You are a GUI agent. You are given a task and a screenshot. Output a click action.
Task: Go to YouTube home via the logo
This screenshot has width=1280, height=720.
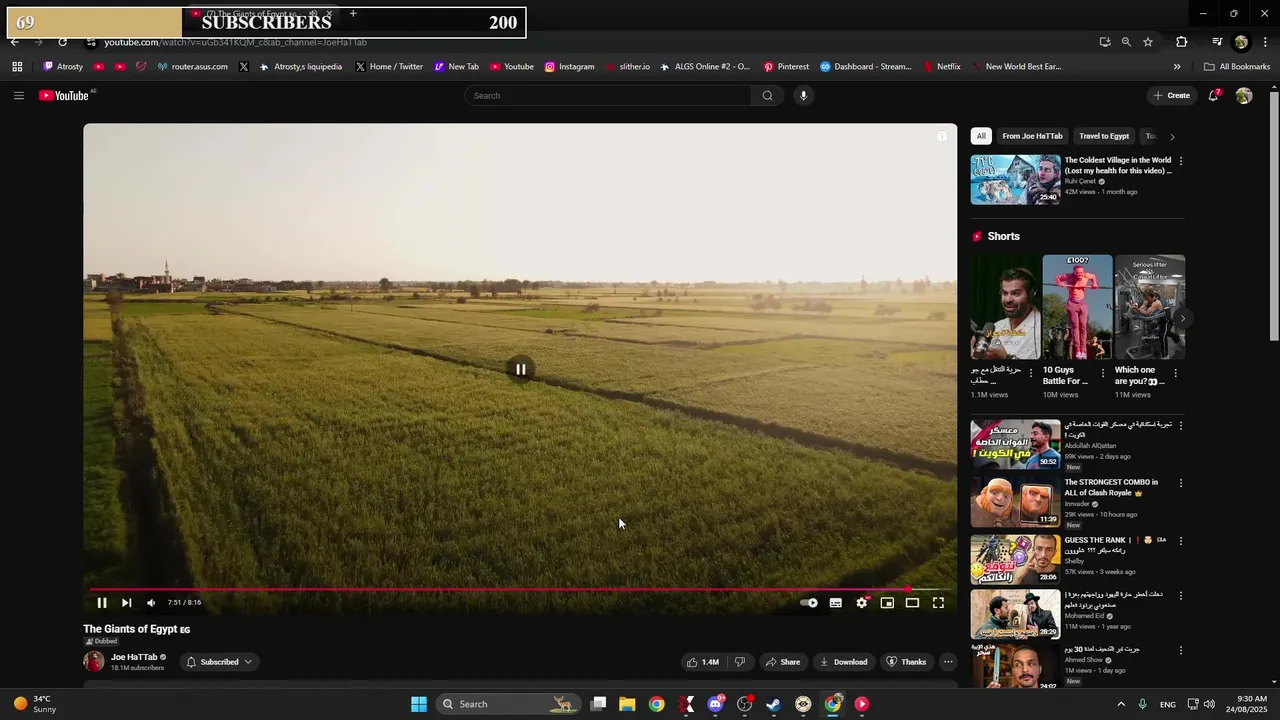tap(64, 96)
